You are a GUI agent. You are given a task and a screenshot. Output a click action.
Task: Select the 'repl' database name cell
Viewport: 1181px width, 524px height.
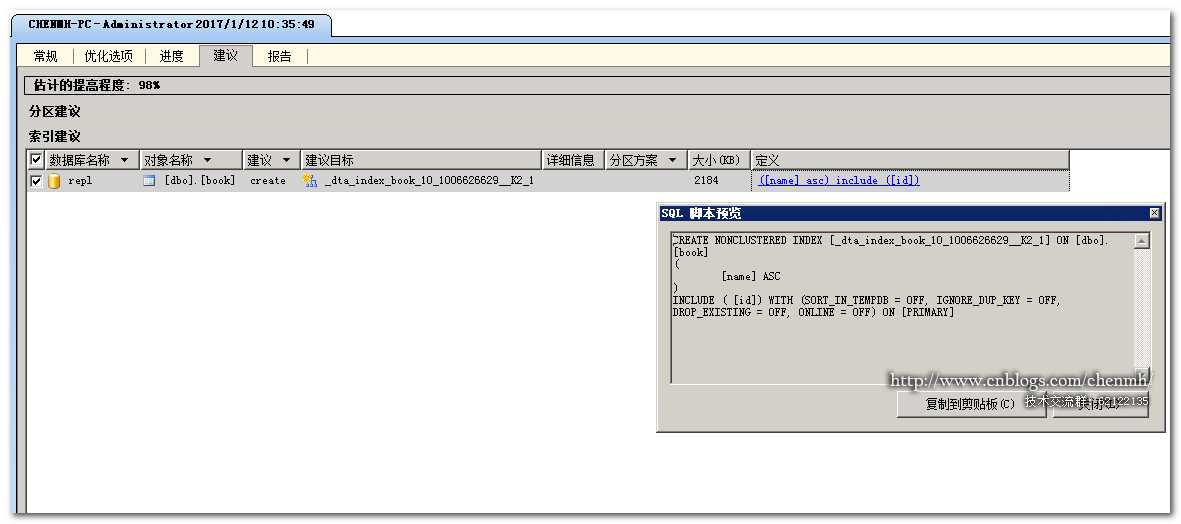(x=79, y=181)
